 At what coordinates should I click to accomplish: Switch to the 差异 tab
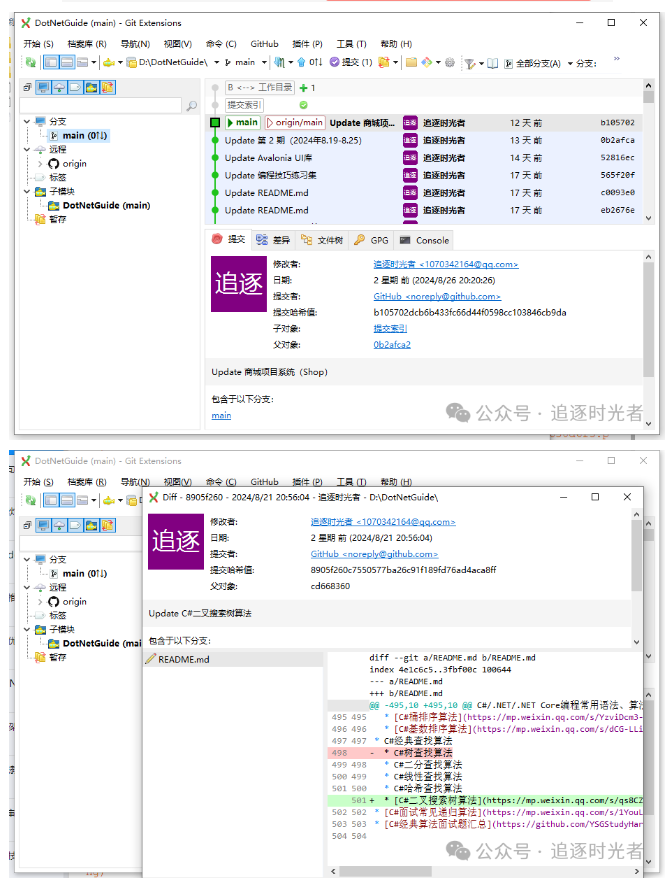(x=273, y=240)
